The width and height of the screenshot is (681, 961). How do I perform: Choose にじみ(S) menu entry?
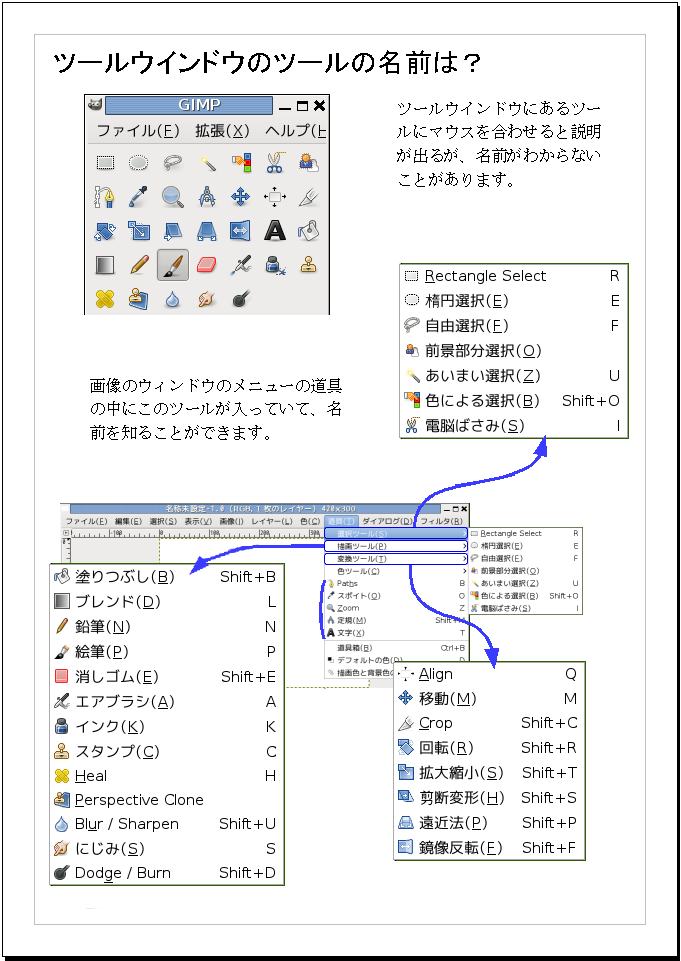(x=165, y=849)
